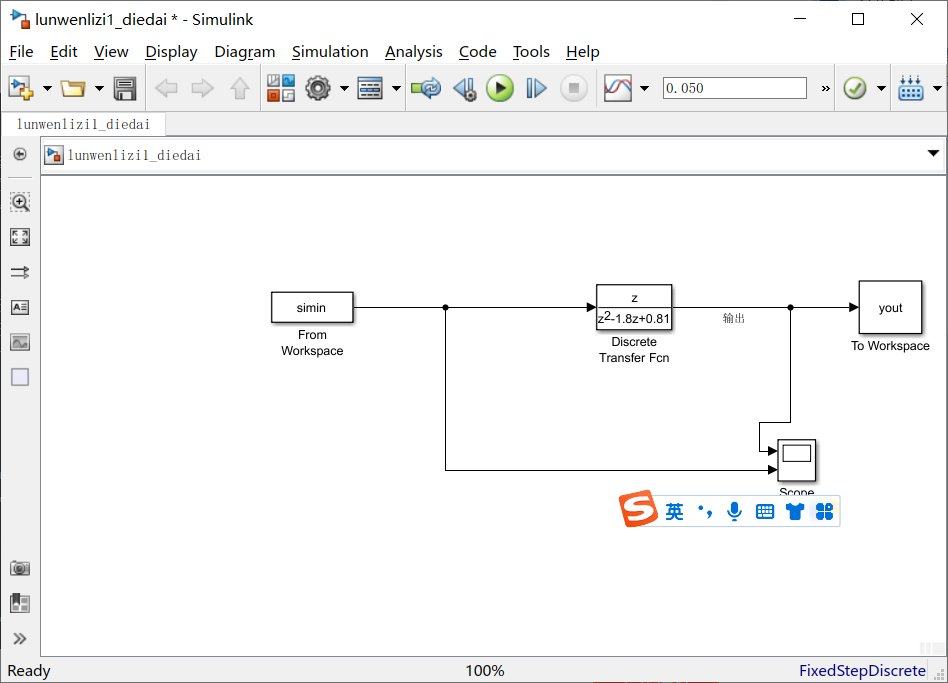Click the Open folder icon
This screenshot has height=683, width=948.
(x=73, y=88)
